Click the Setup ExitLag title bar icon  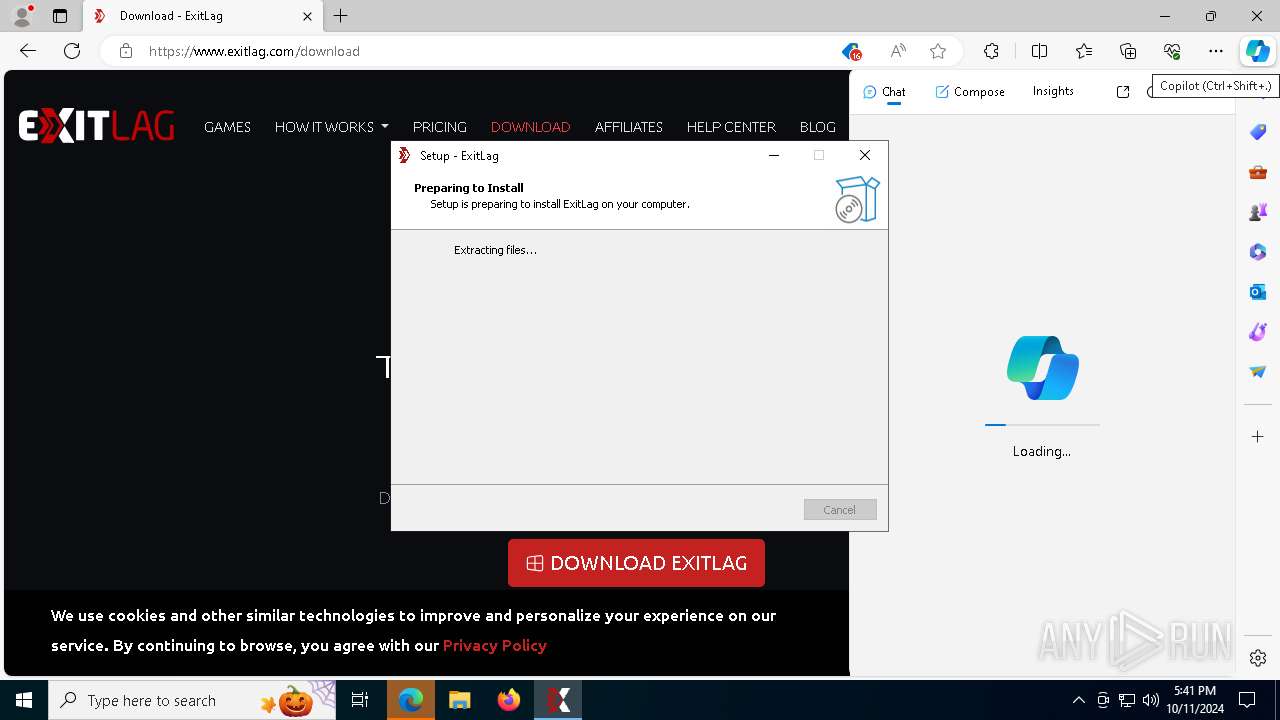tap(405, 155)
